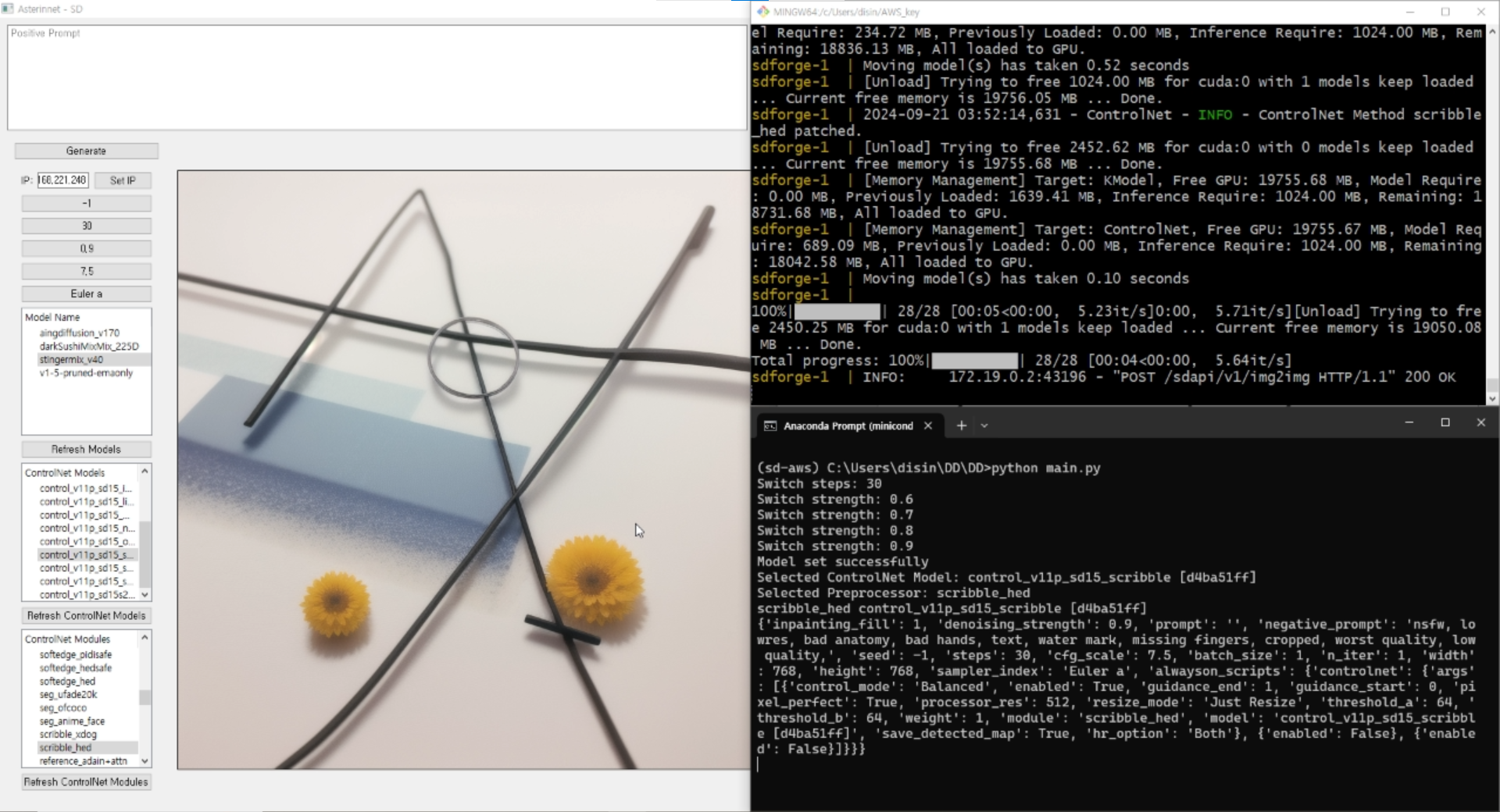Select softedge_hedsafe module
1500x812 pixels.
76,668
